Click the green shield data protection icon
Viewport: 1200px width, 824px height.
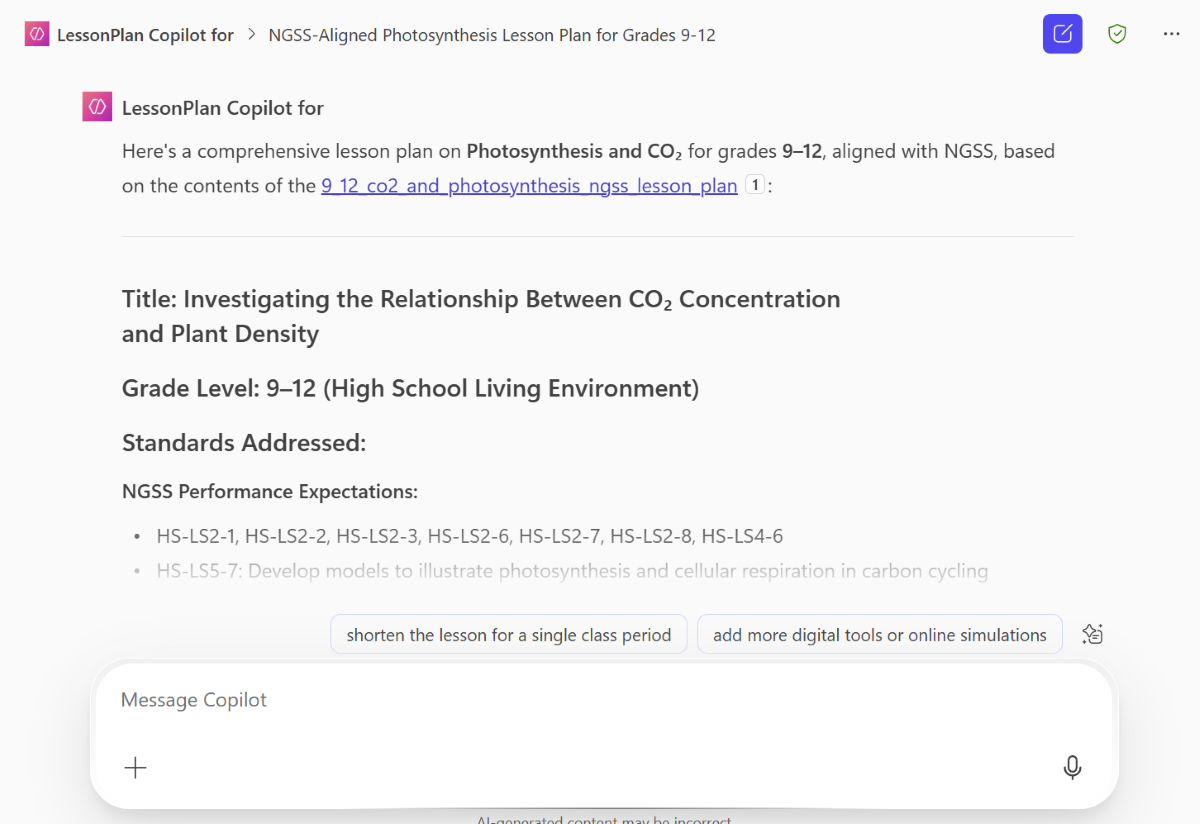tap(1117, 33)
